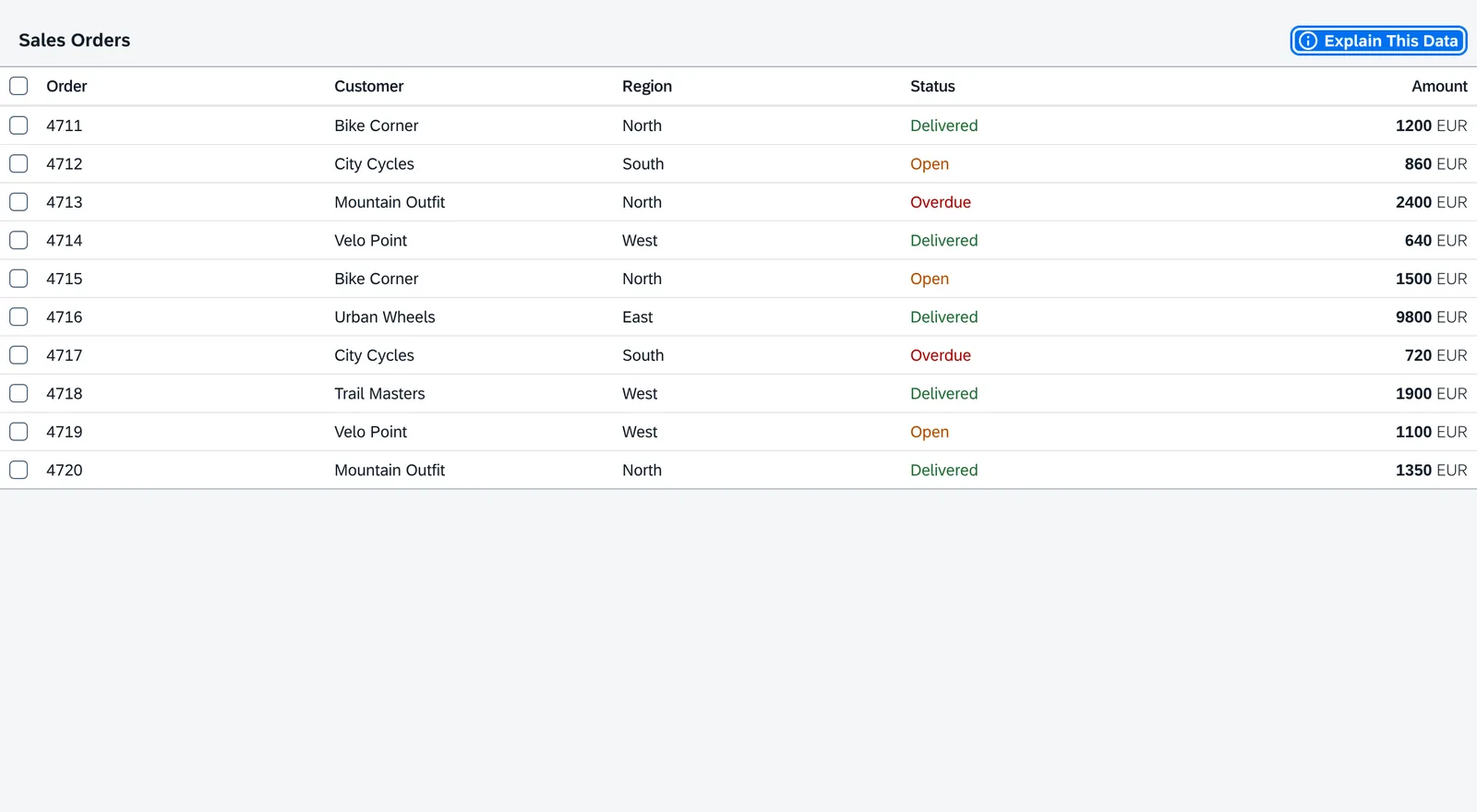Click the Explain This Data button
This screenshot has height=812, width=1477.
pos(1378,41)
